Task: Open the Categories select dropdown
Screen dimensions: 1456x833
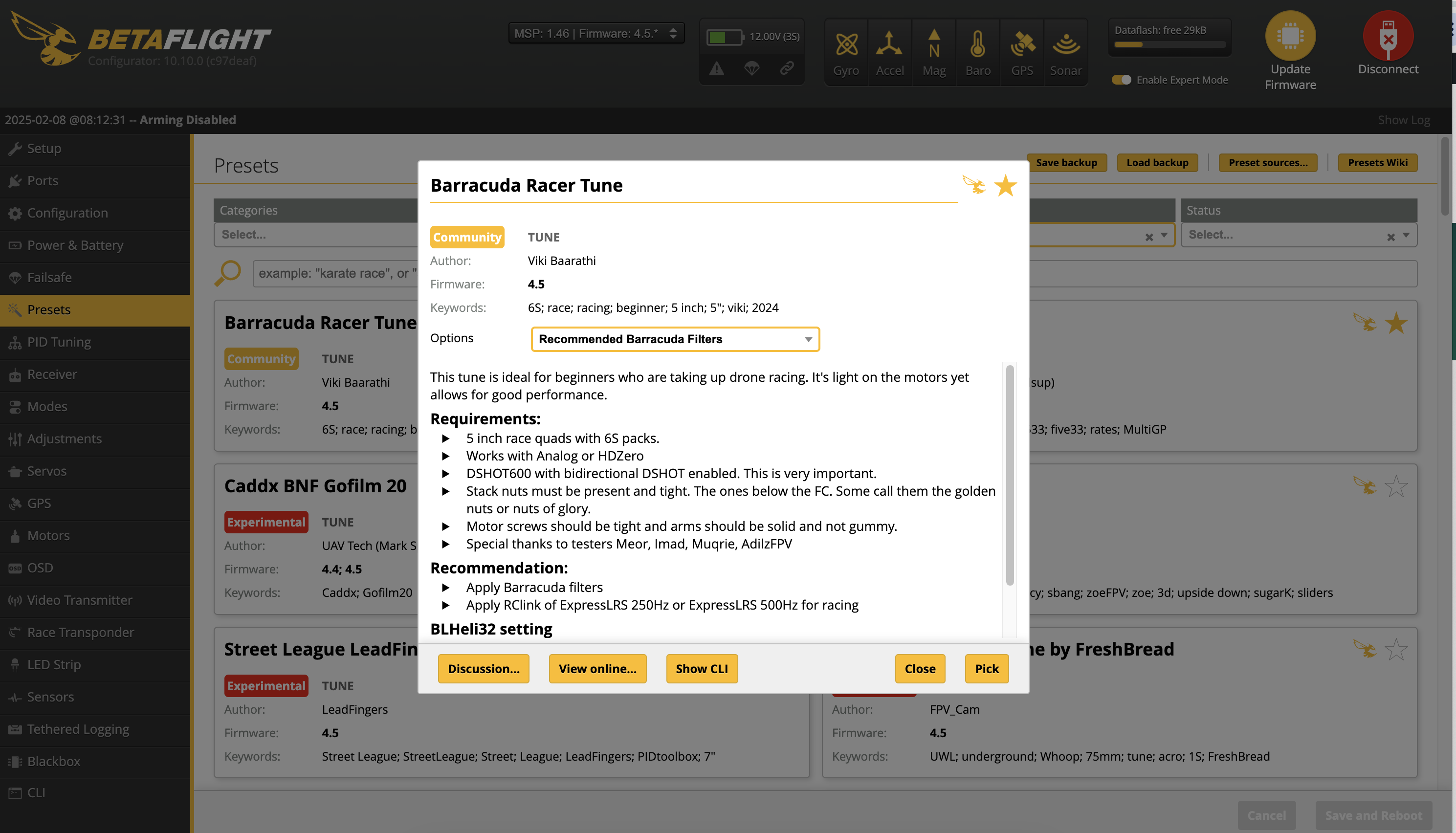Action: pos(316,235)
